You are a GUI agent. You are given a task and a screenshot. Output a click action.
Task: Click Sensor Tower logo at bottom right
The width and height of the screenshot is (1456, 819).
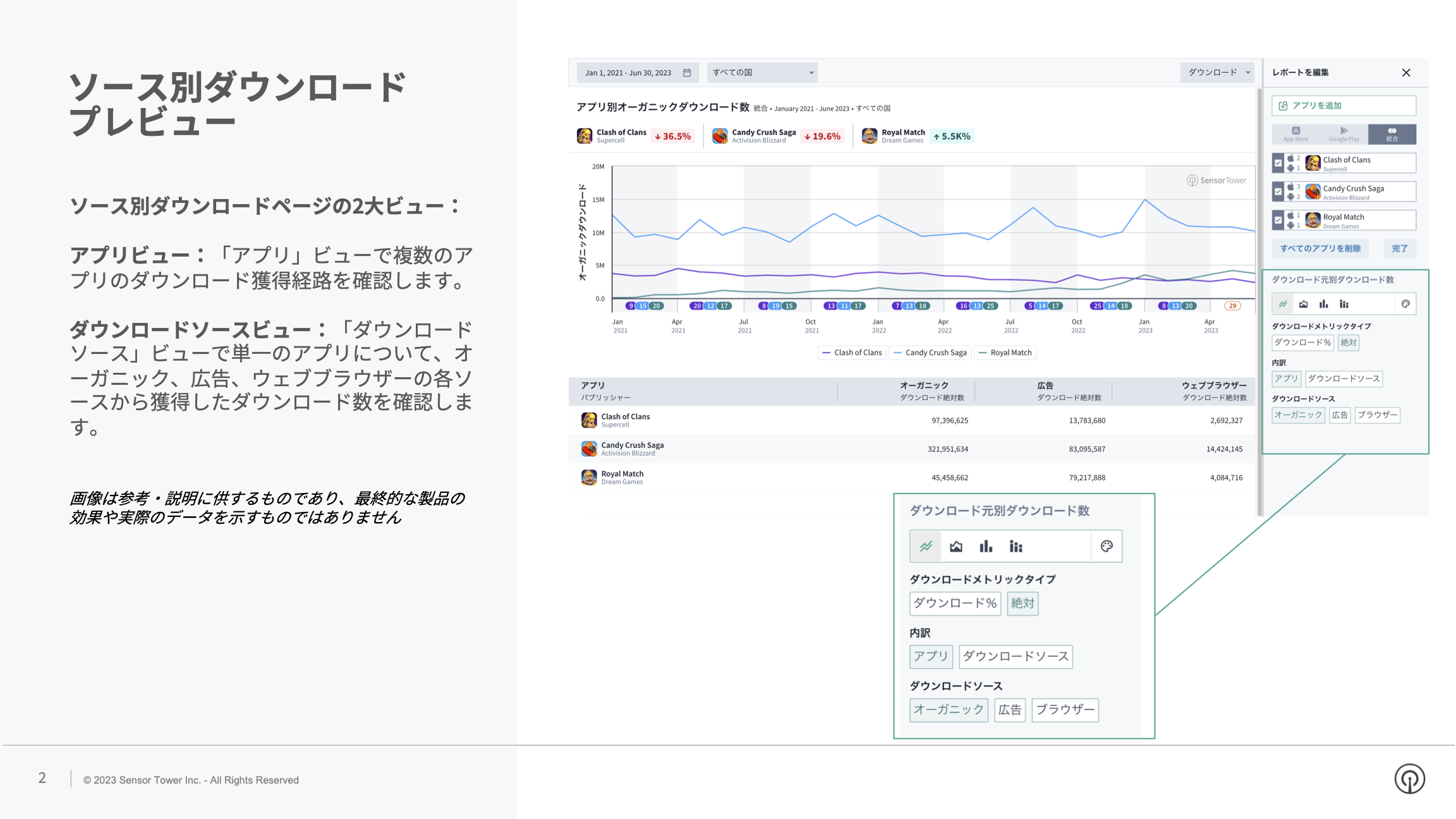point(1409,779)
